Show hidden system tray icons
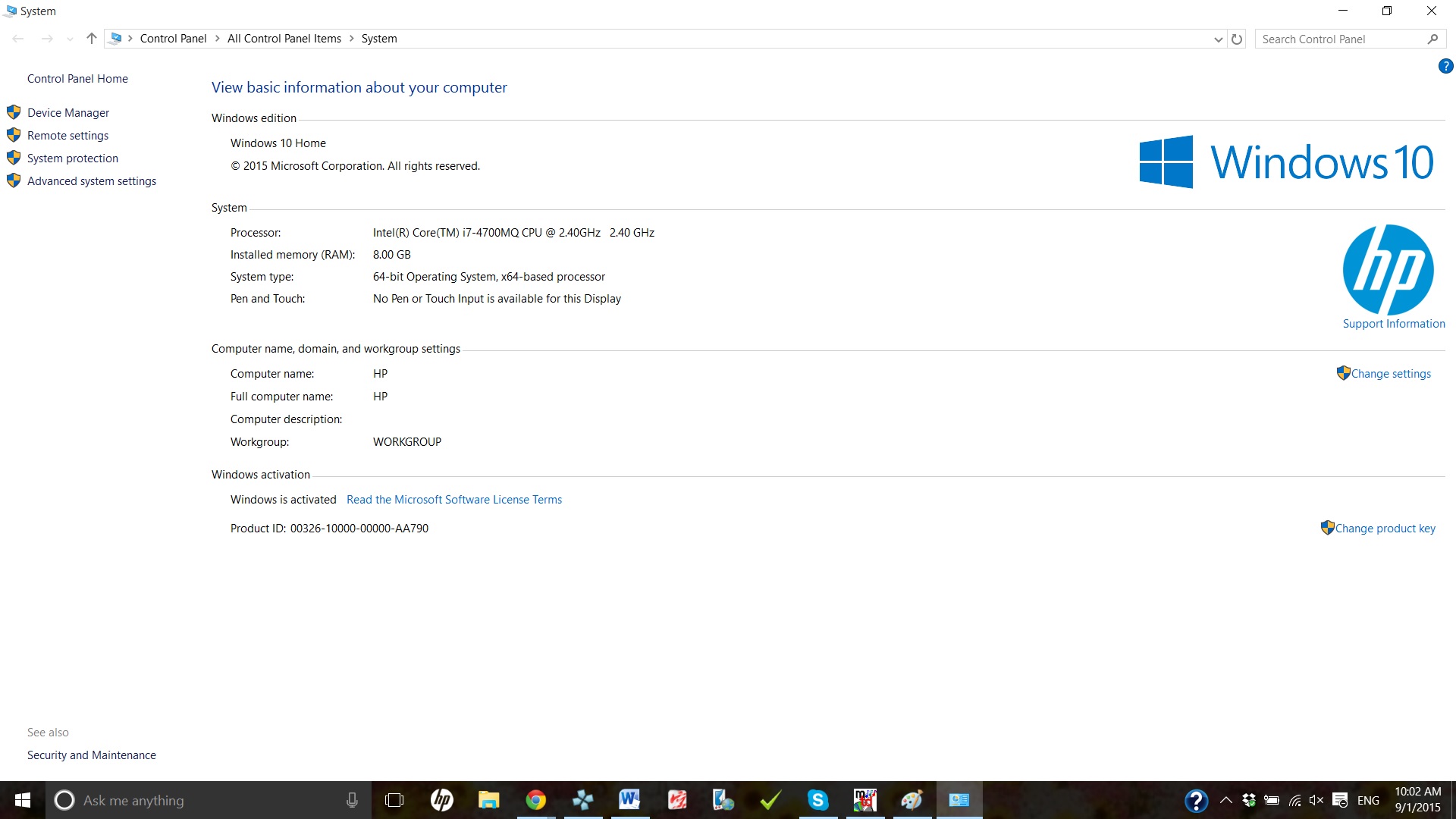This screenshot has width=1456, height=819. [x=1225, y=800]
